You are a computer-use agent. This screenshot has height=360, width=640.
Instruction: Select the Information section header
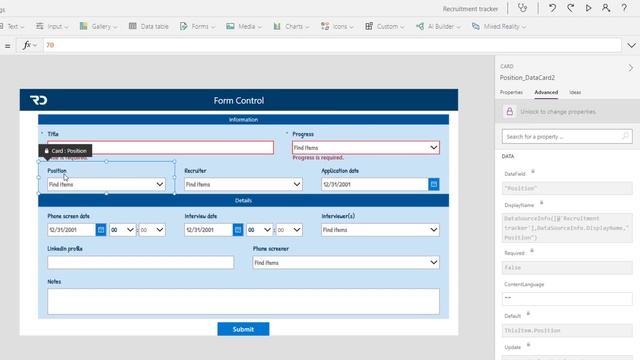(x=243, y=120)
